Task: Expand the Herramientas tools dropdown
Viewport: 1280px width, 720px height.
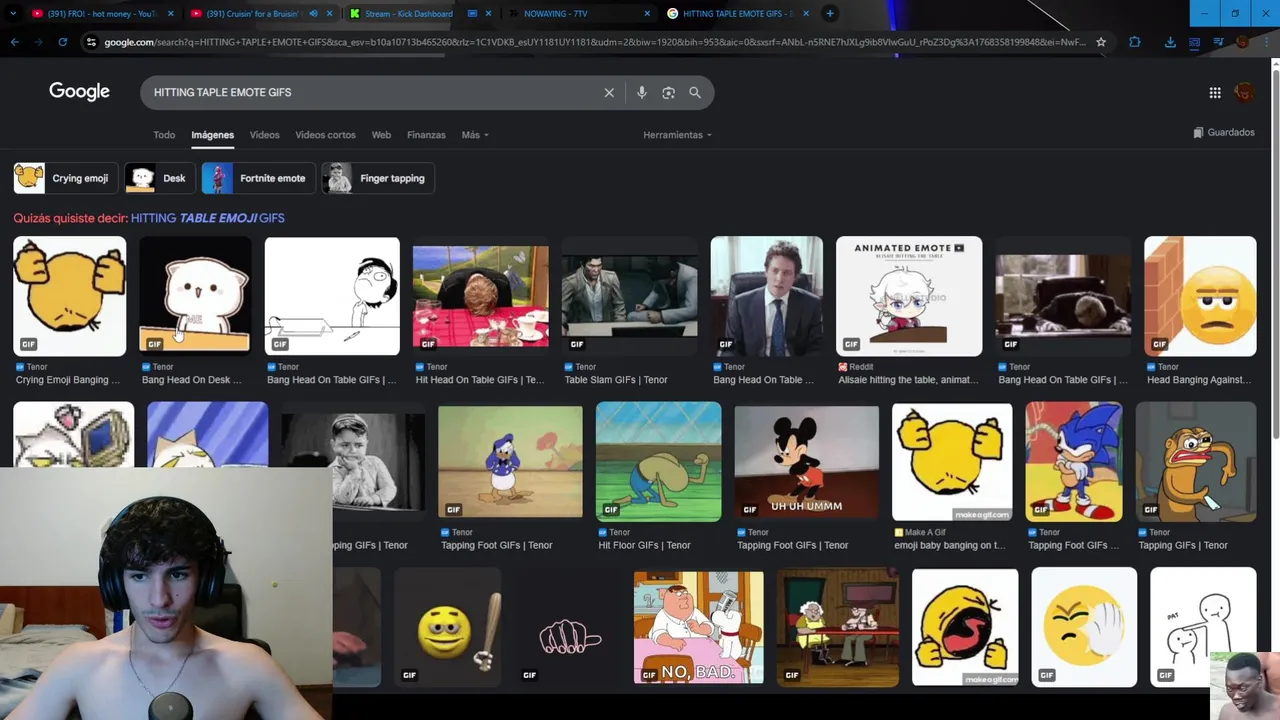Action: (677, 135)
